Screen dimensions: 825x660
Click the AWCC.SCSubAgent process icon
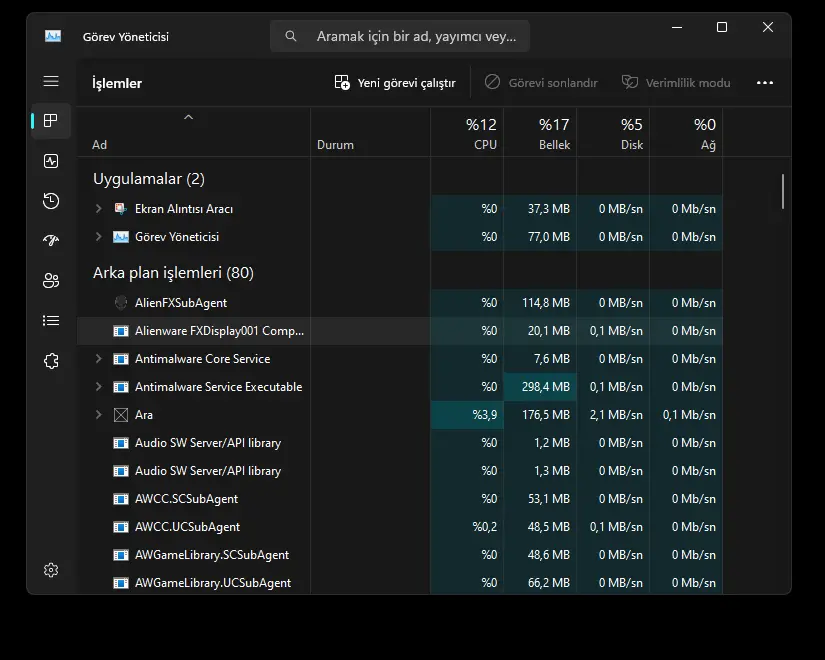[x=120, y=499]
